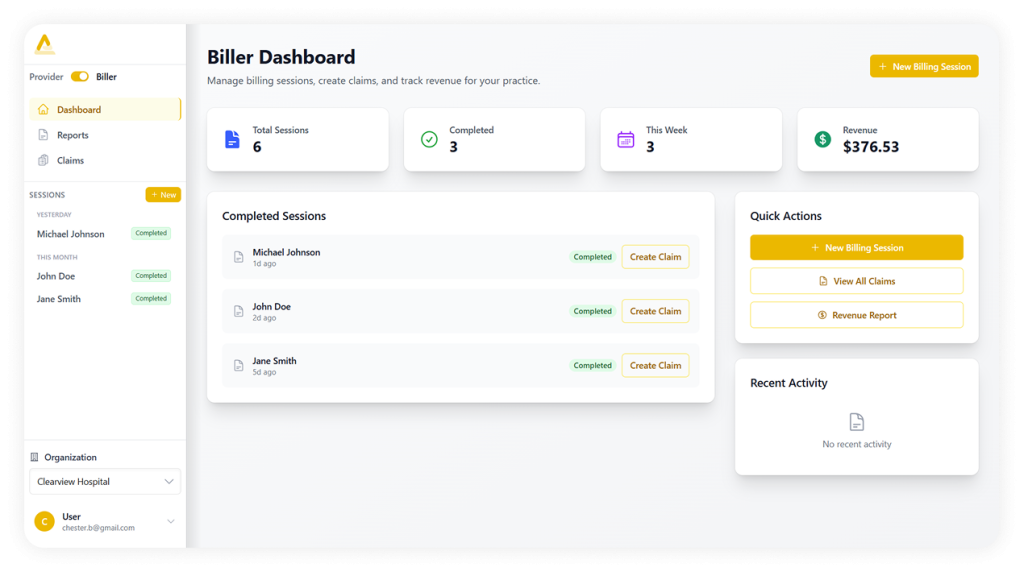1024x572 pixels.
Task: Open the Revenue Report quick action
Action: (x=856, y=315)
